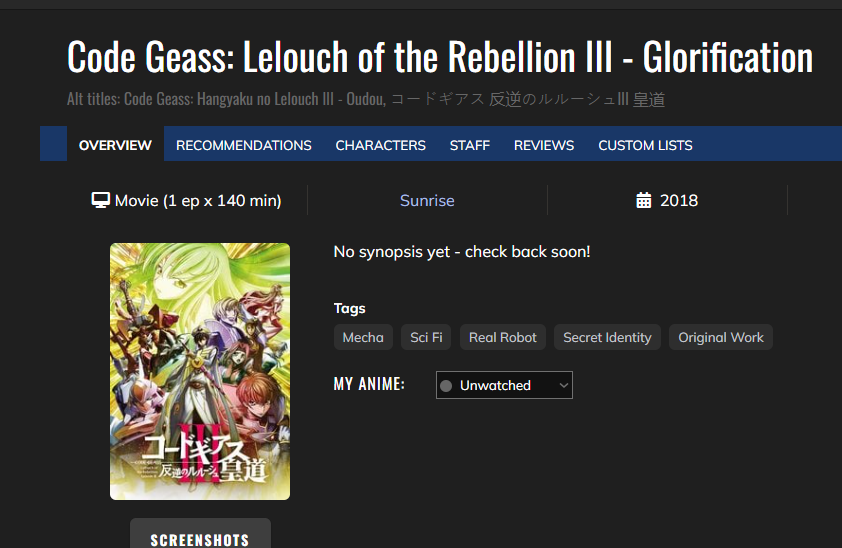Select the Mecha tag
The height and width of the screenshot is (548, 842).
363,338
